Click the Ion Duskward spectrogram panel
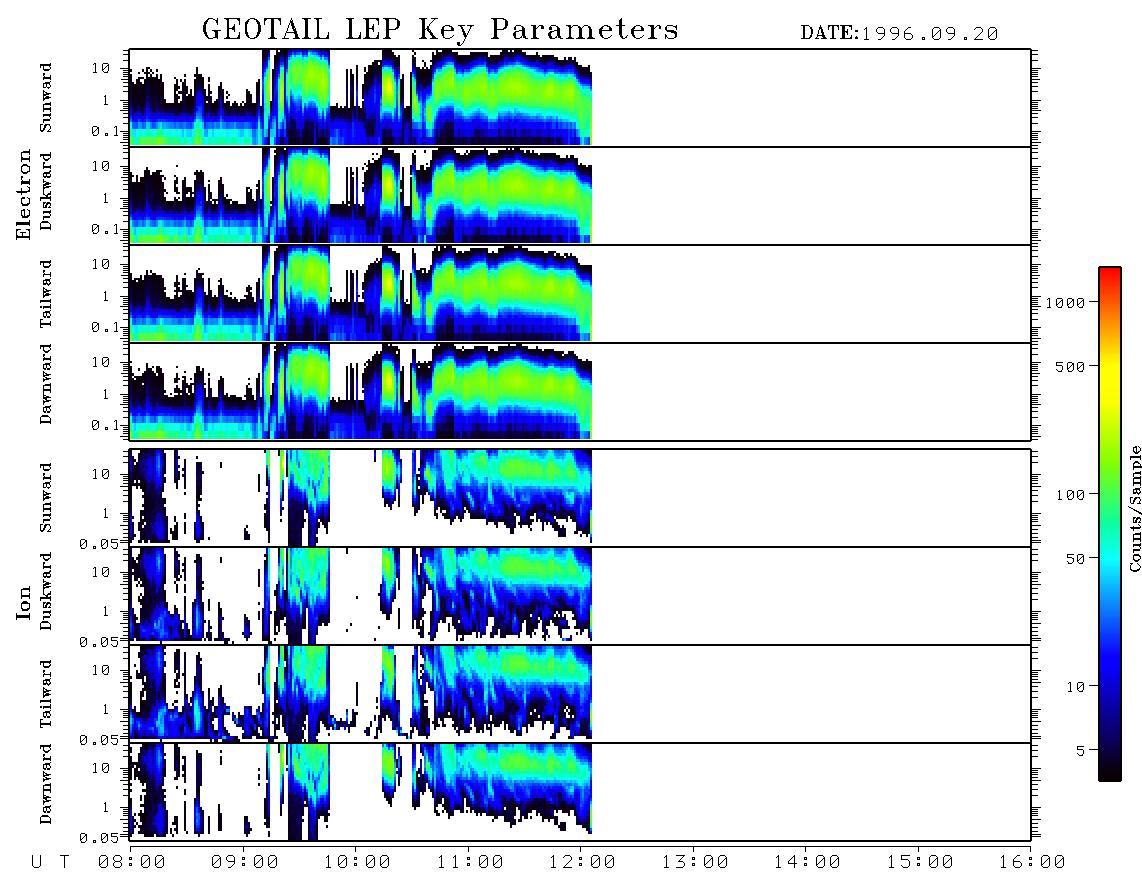 580,595
